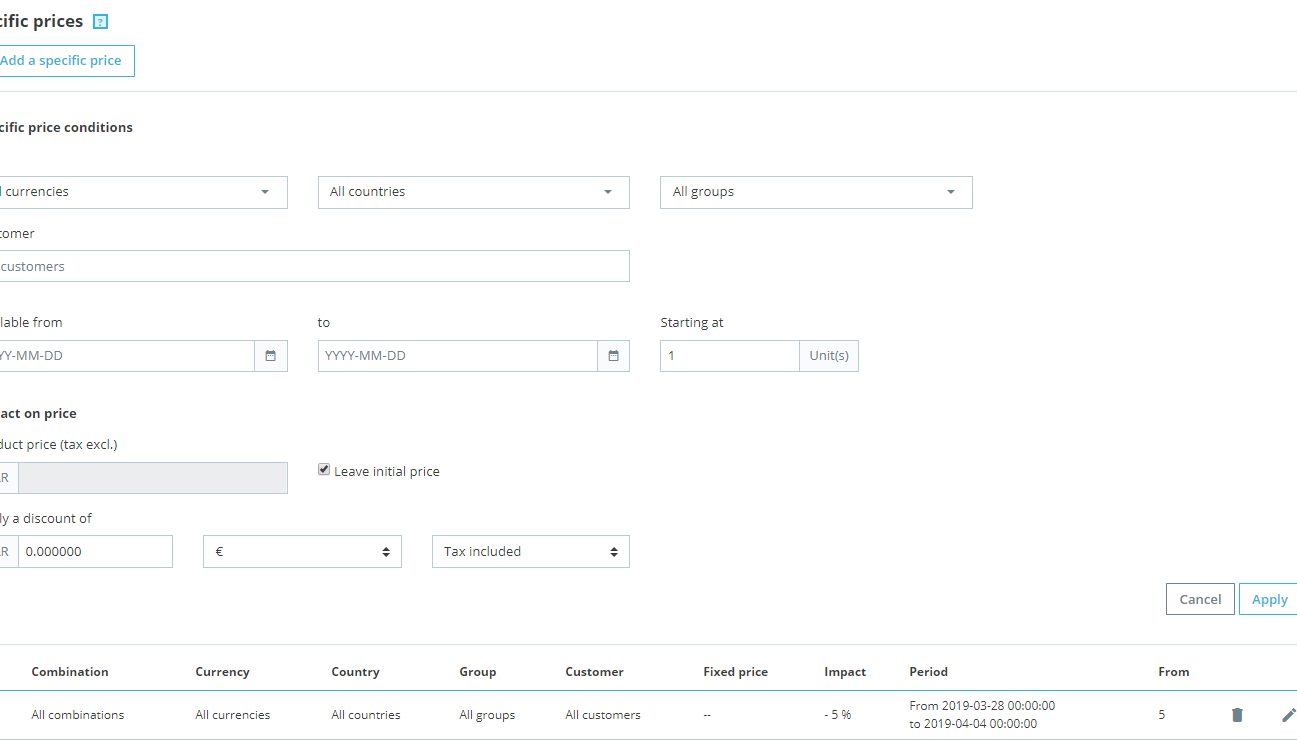The width and height of the screenshot is (1297, 745).
Task: Click the '- 5 %' impact cell
Action: [x=838, y=715]
